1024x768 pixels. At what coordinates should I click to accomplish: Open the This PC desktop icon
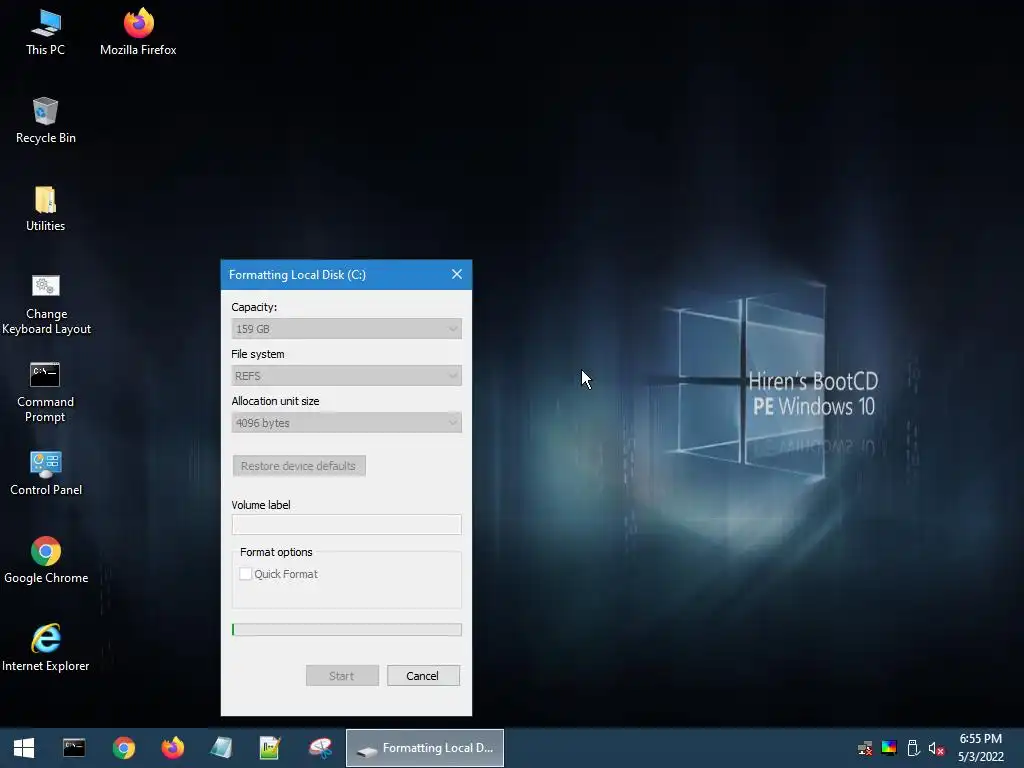pyautogui.click(x=46, y=33)
